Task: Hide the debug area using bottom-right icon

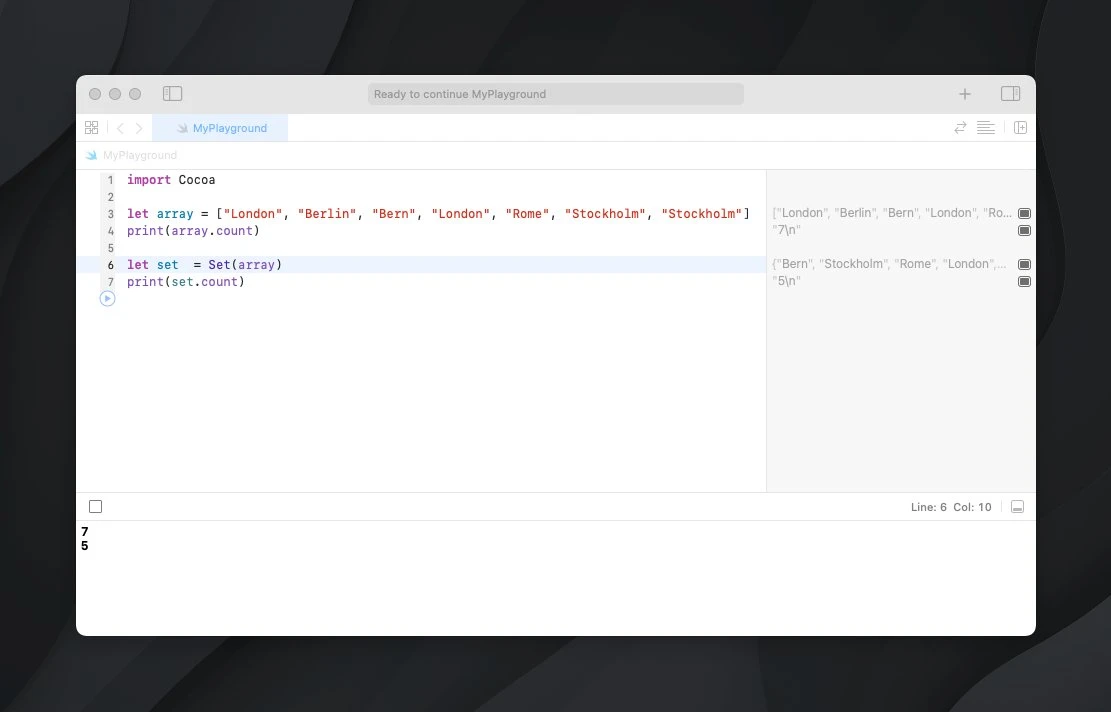Action: coord(1017,507)
